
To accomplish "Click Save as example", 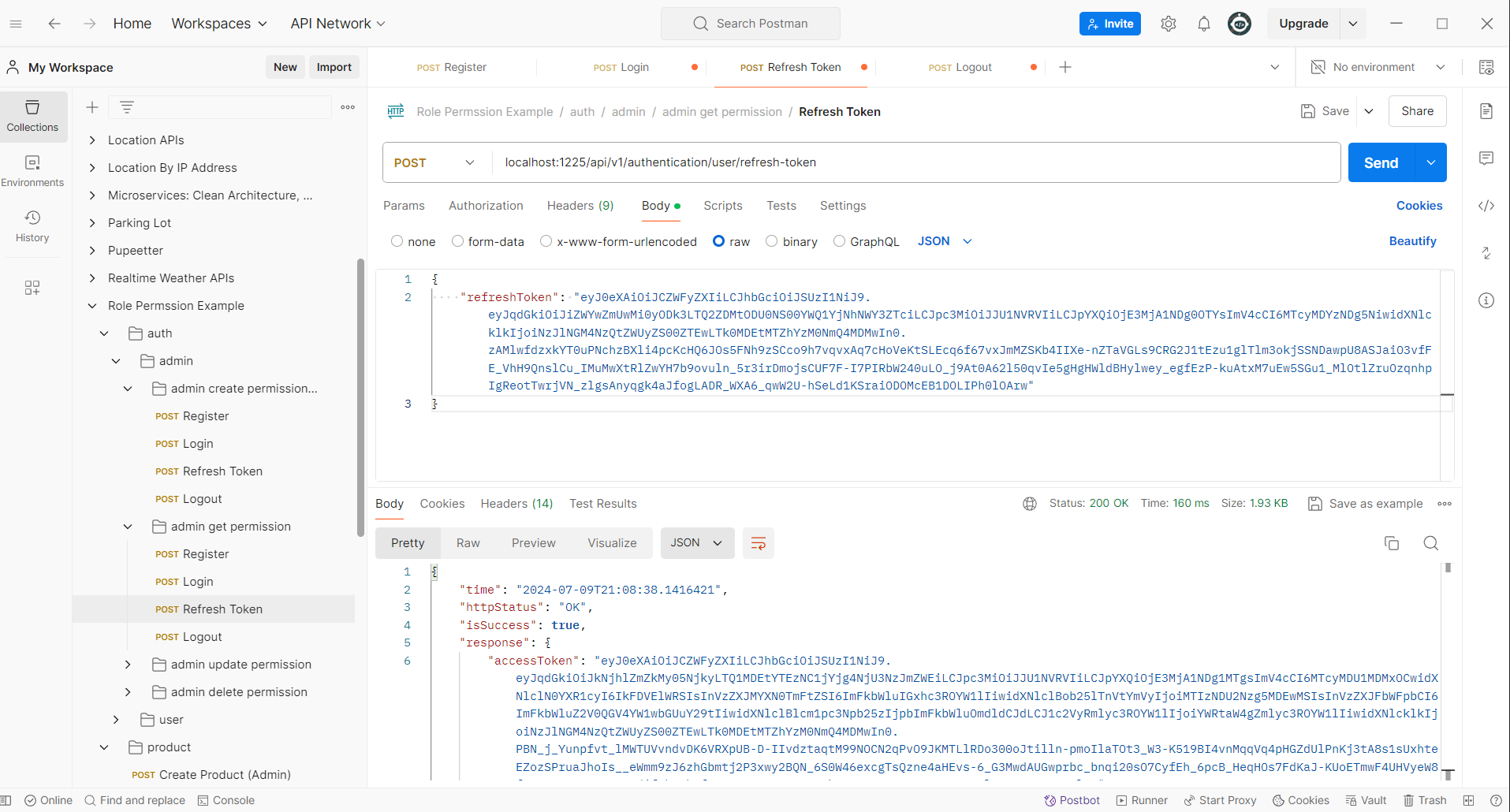I will pos(1366,504).
